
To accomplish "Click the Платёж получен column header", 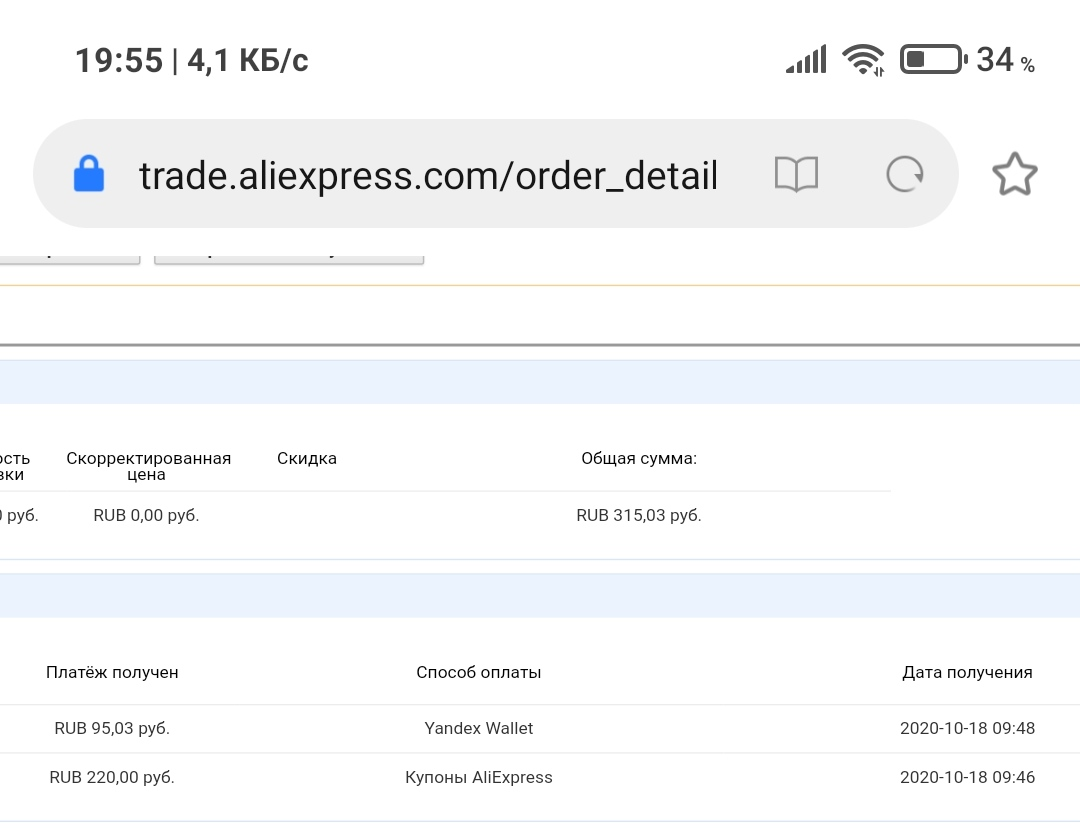I will (x=112, y=672).
